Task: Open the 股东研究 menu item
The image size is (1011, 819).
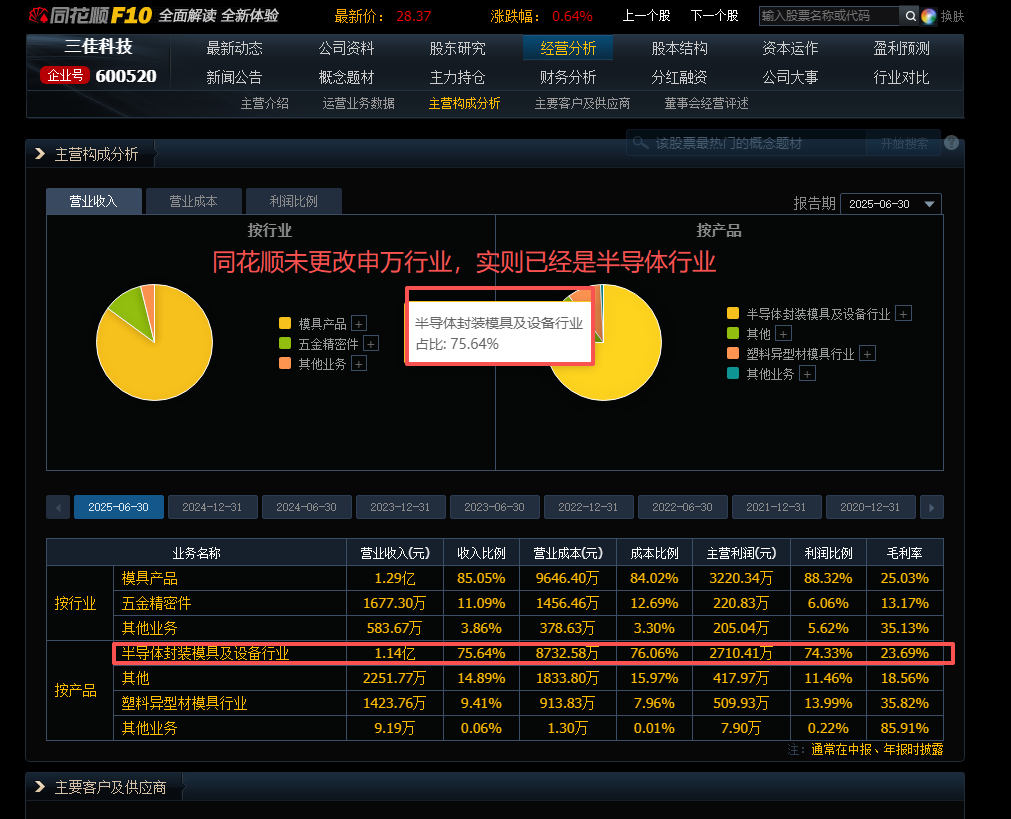Action: coord(457,48)
